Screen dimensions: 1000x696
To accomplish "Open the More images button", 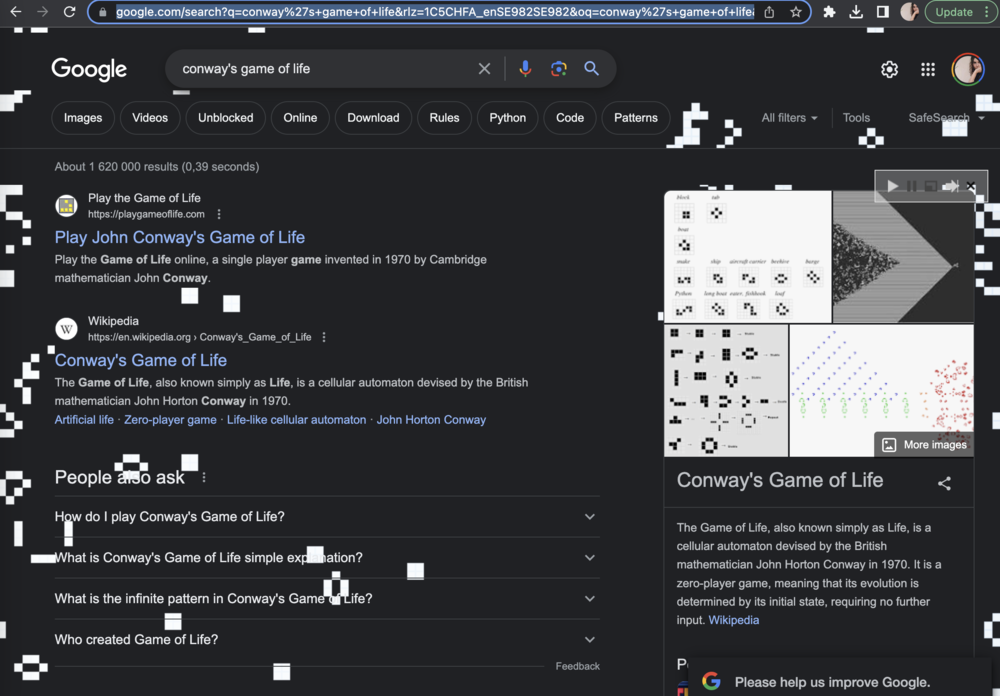I will [924, 445].
